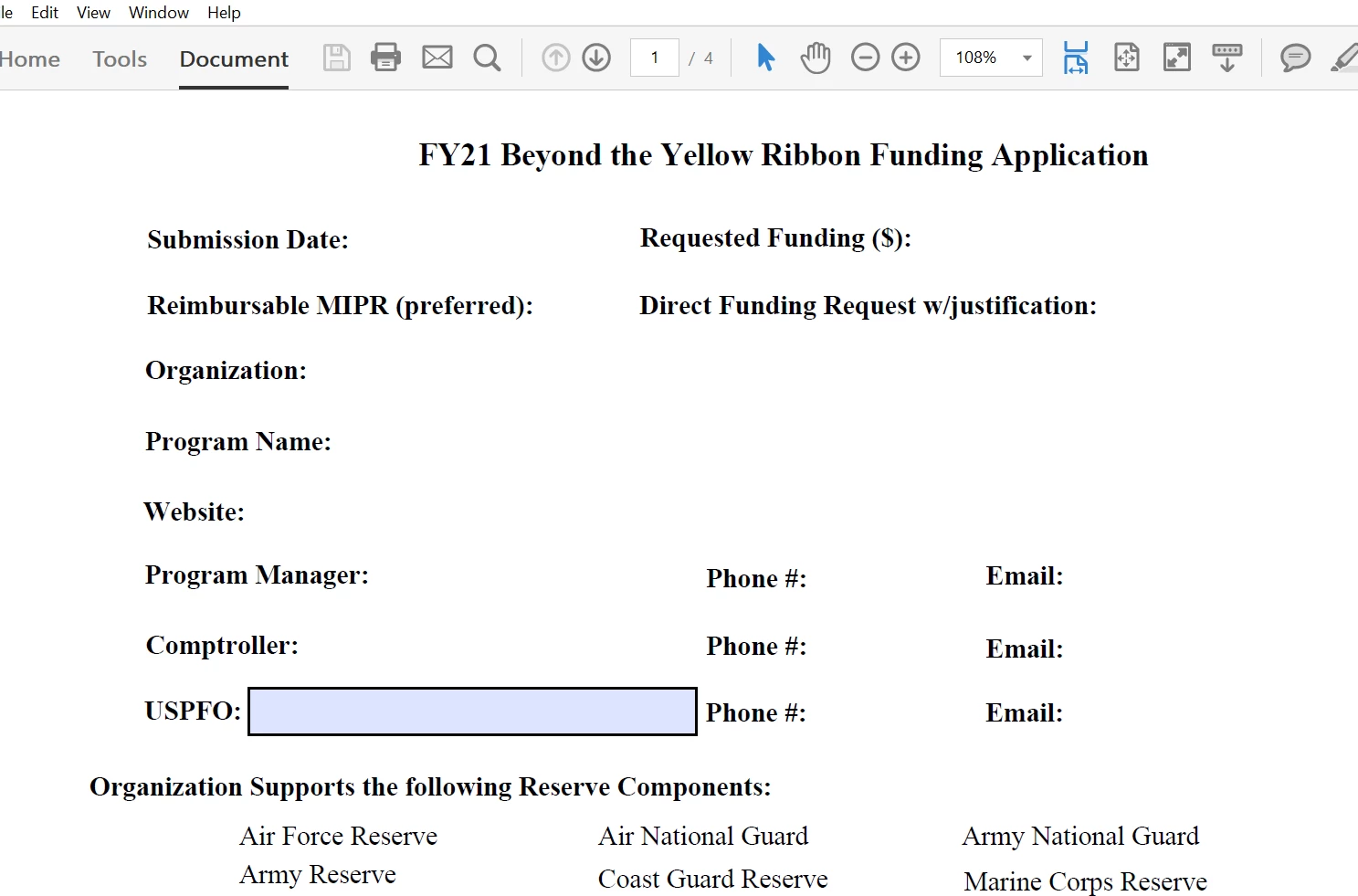Click the 'Submission Date:' label
Viewport: 1358px width, 896px height.
(x=248, y=239)
